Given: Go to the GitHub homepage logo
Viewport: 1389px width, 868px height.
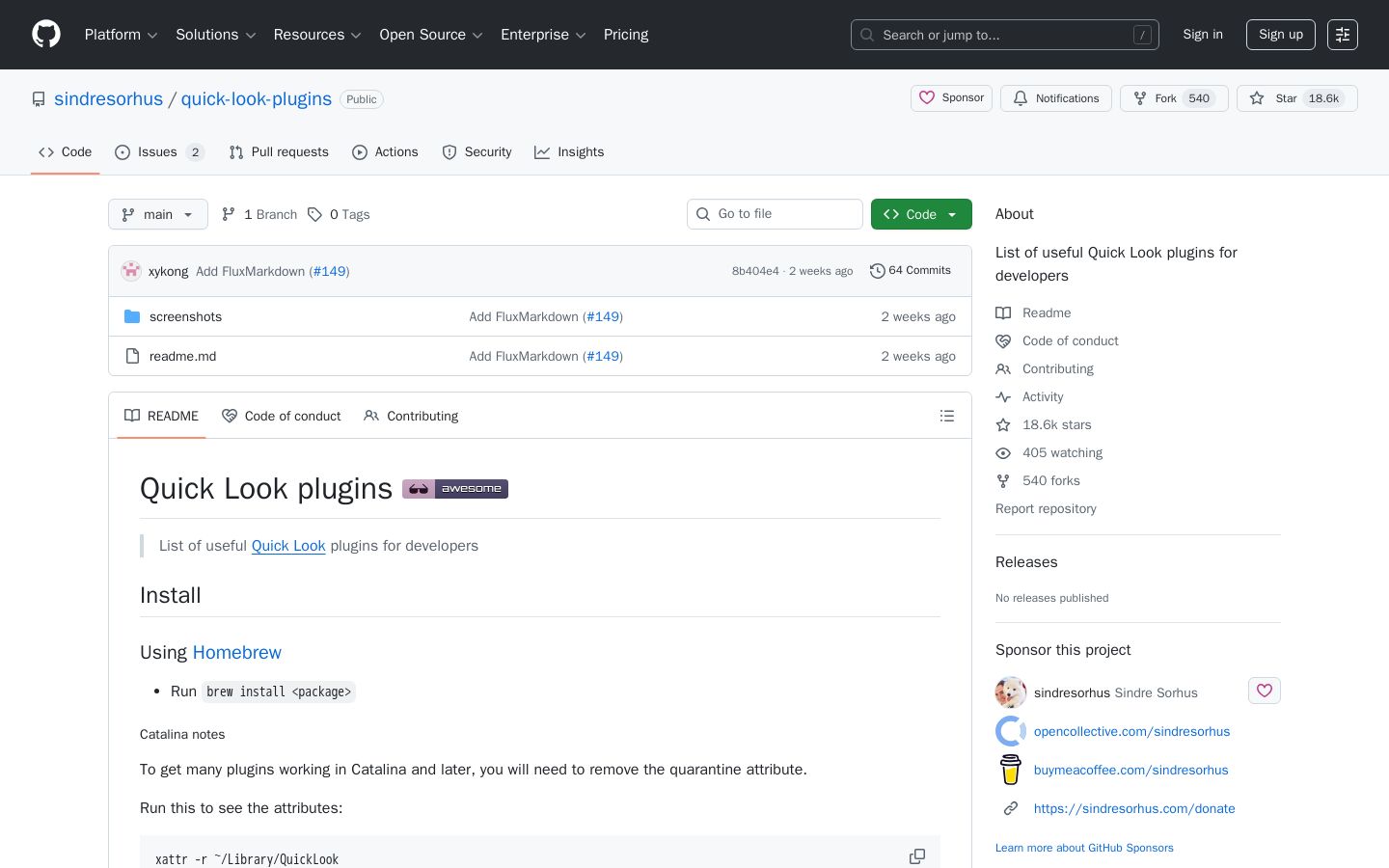Looking at the screenshot, I should [46, 35].
